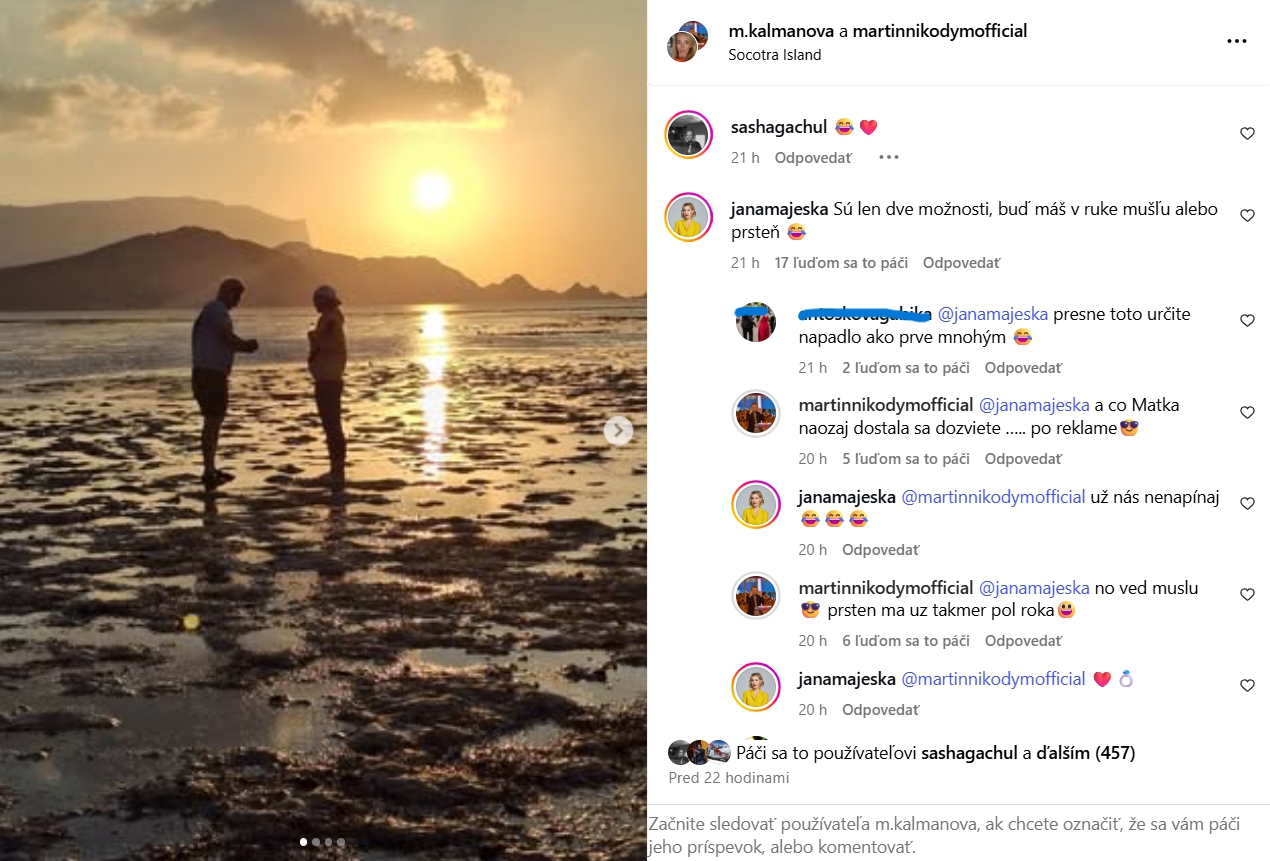The image size is (1270, 861).
Task: View the 17 likes on janamajeska's comment
Action: pyautogui.click(x=841, y=263)
